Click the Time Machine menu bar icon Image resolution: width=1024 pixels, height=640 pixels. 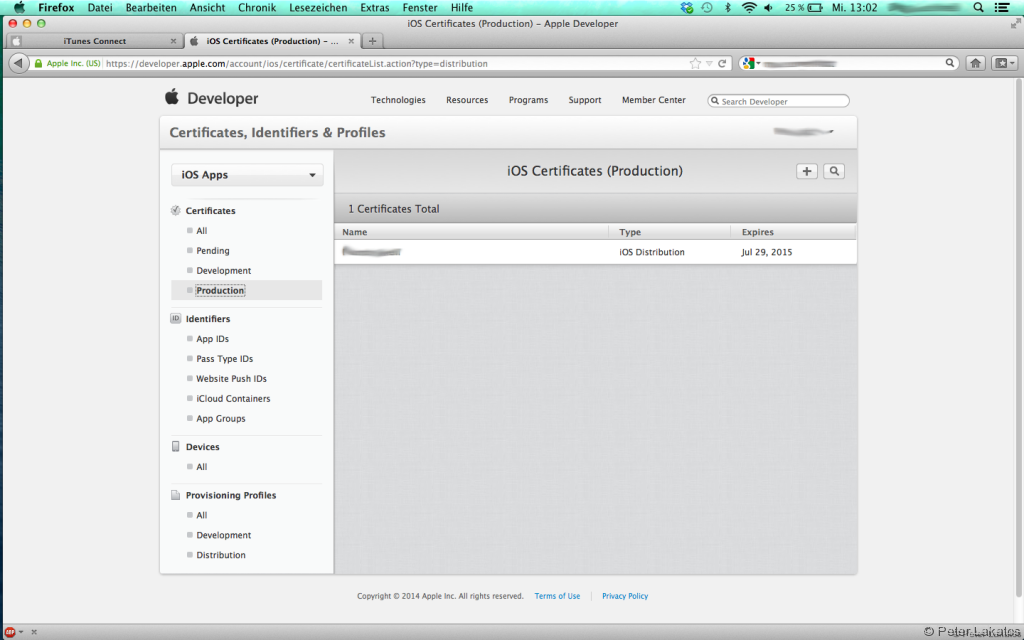[x=707, y=8]
